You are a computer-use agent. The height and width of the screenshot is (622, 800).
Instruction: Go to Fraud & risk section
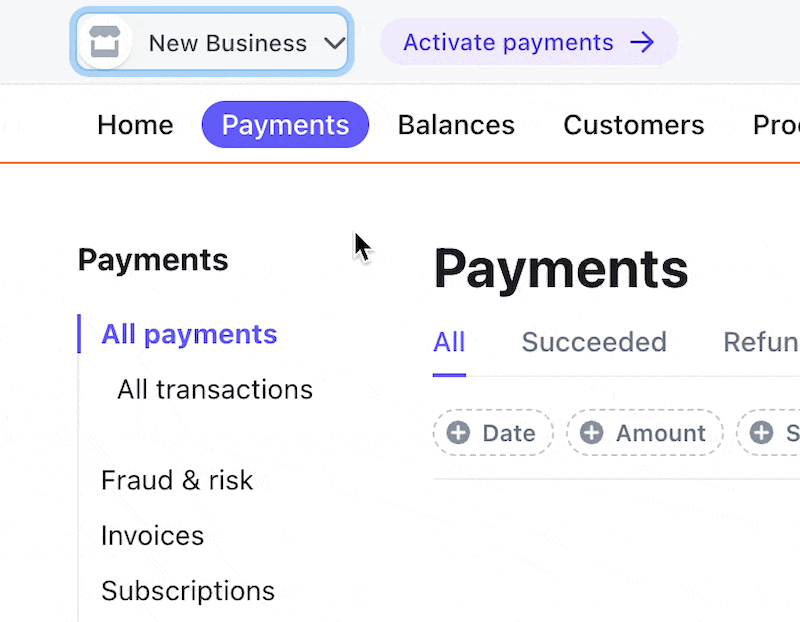click(x=177, y=480)
